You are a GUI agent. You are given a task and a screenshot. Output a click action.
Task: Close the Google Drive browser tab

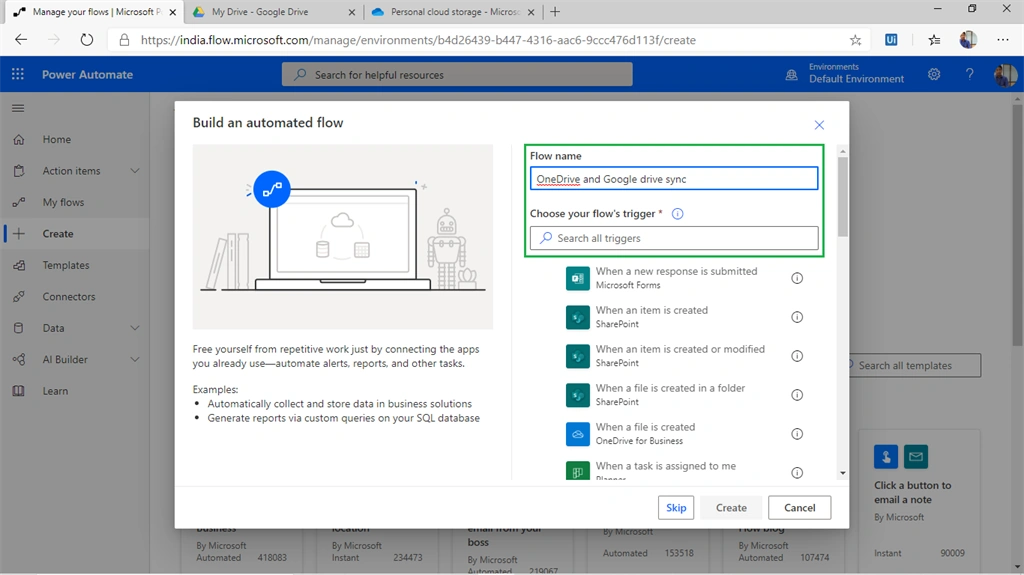point(351,12)
